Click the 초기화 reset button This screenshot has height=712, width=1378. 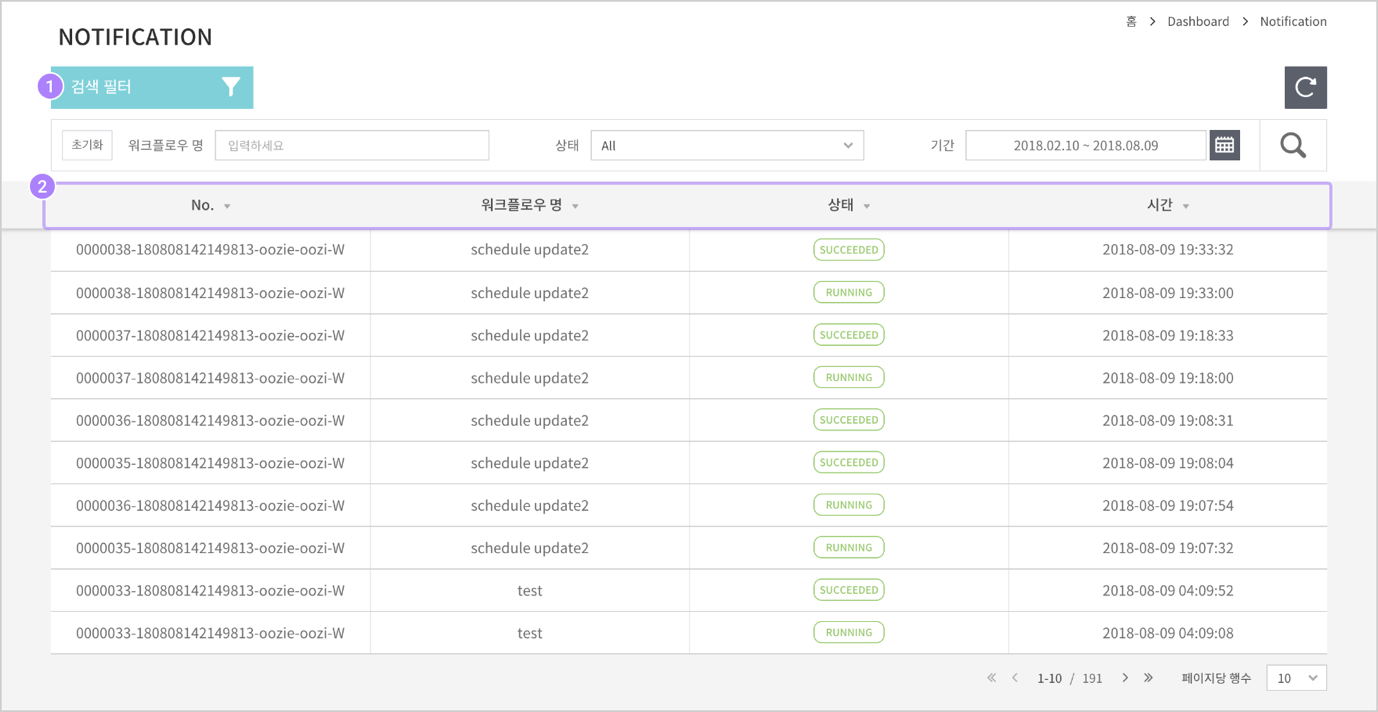tap(87, 145)
